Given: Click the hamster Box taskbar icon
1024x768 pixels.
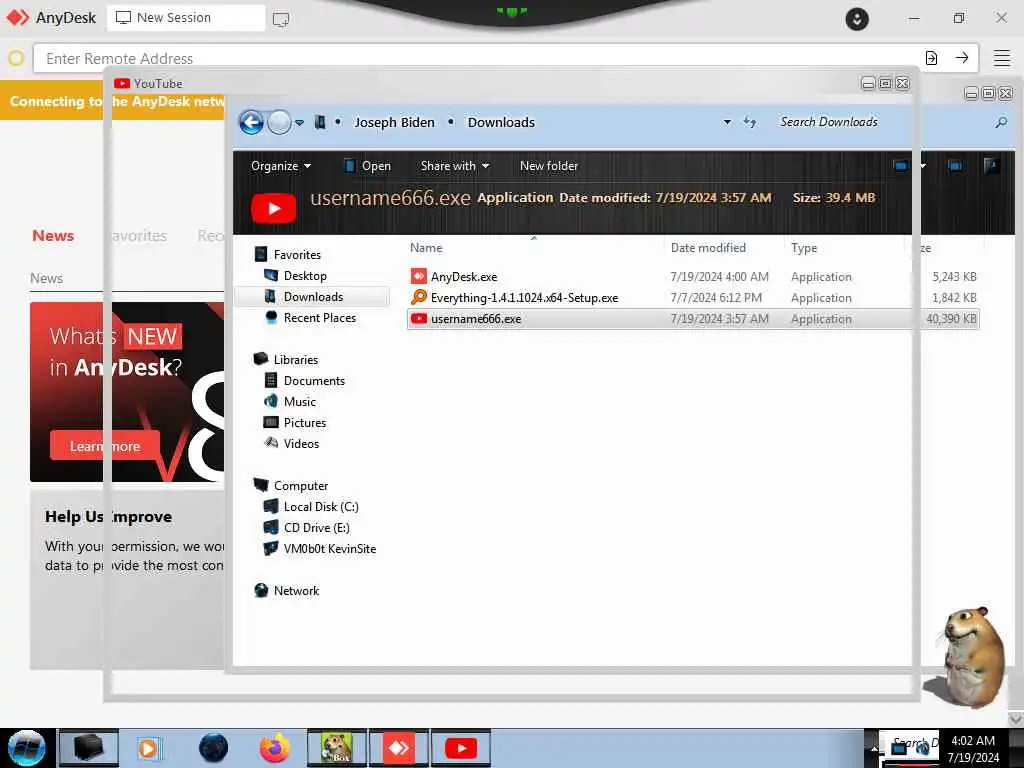Looking at the screenshot, I should tap(336, 748).
